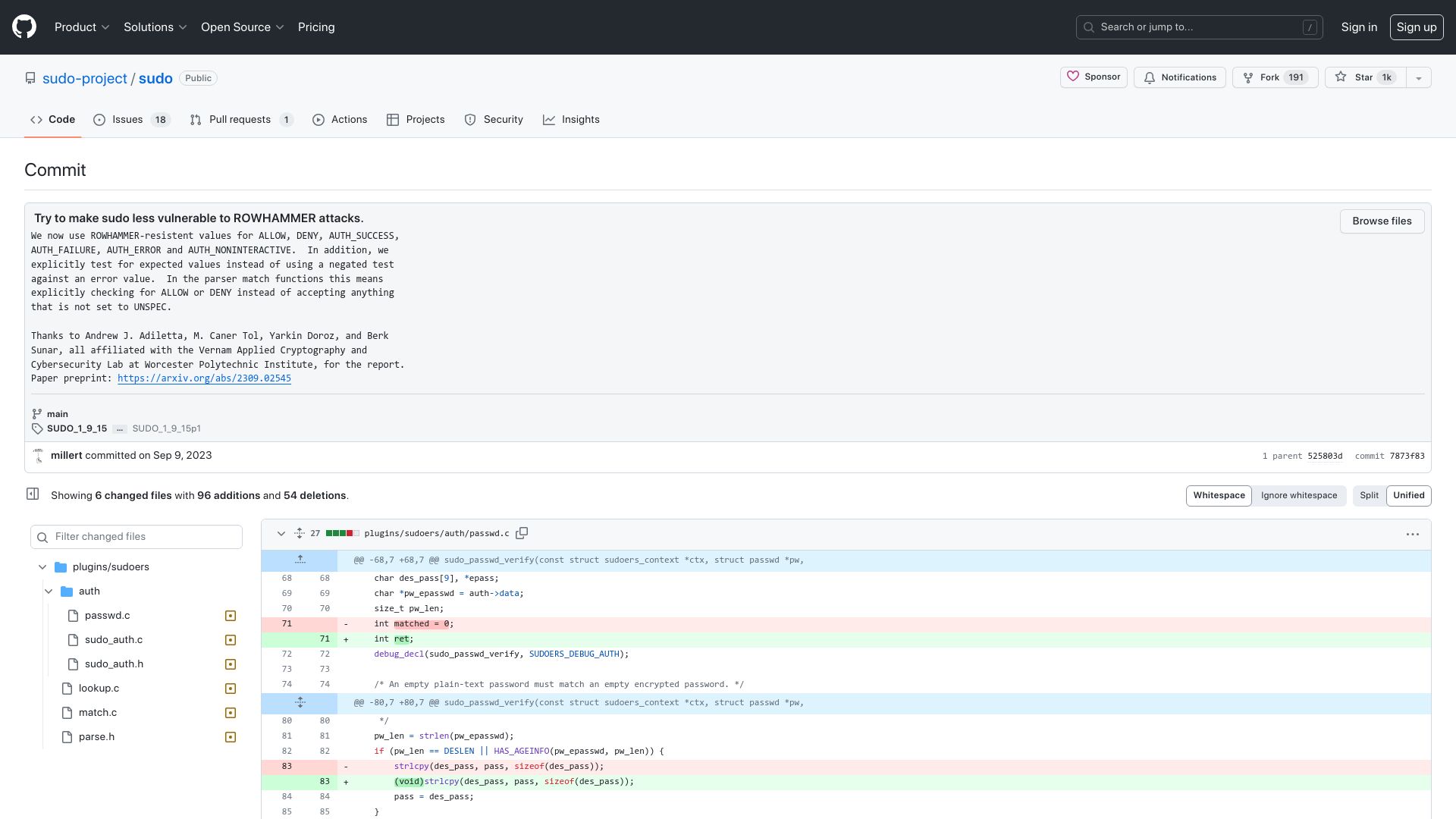Click modified marker beside parse.h

[x=231, y=737]
